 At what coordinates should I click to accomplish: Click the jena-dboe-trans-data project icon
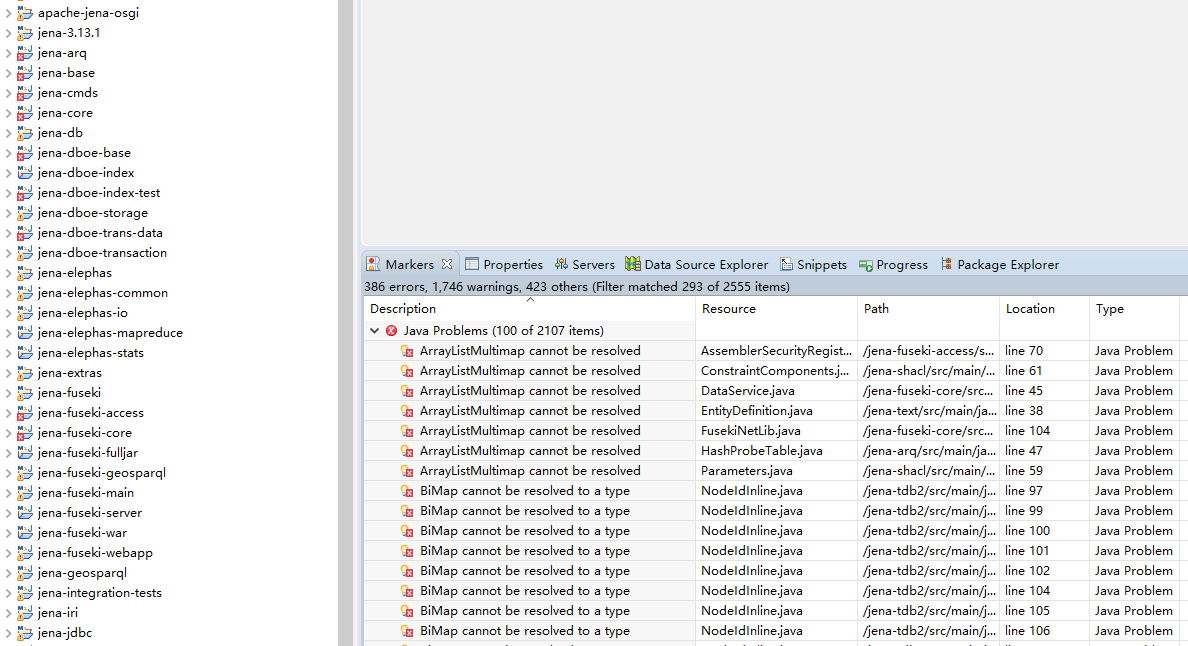(25, 233)
